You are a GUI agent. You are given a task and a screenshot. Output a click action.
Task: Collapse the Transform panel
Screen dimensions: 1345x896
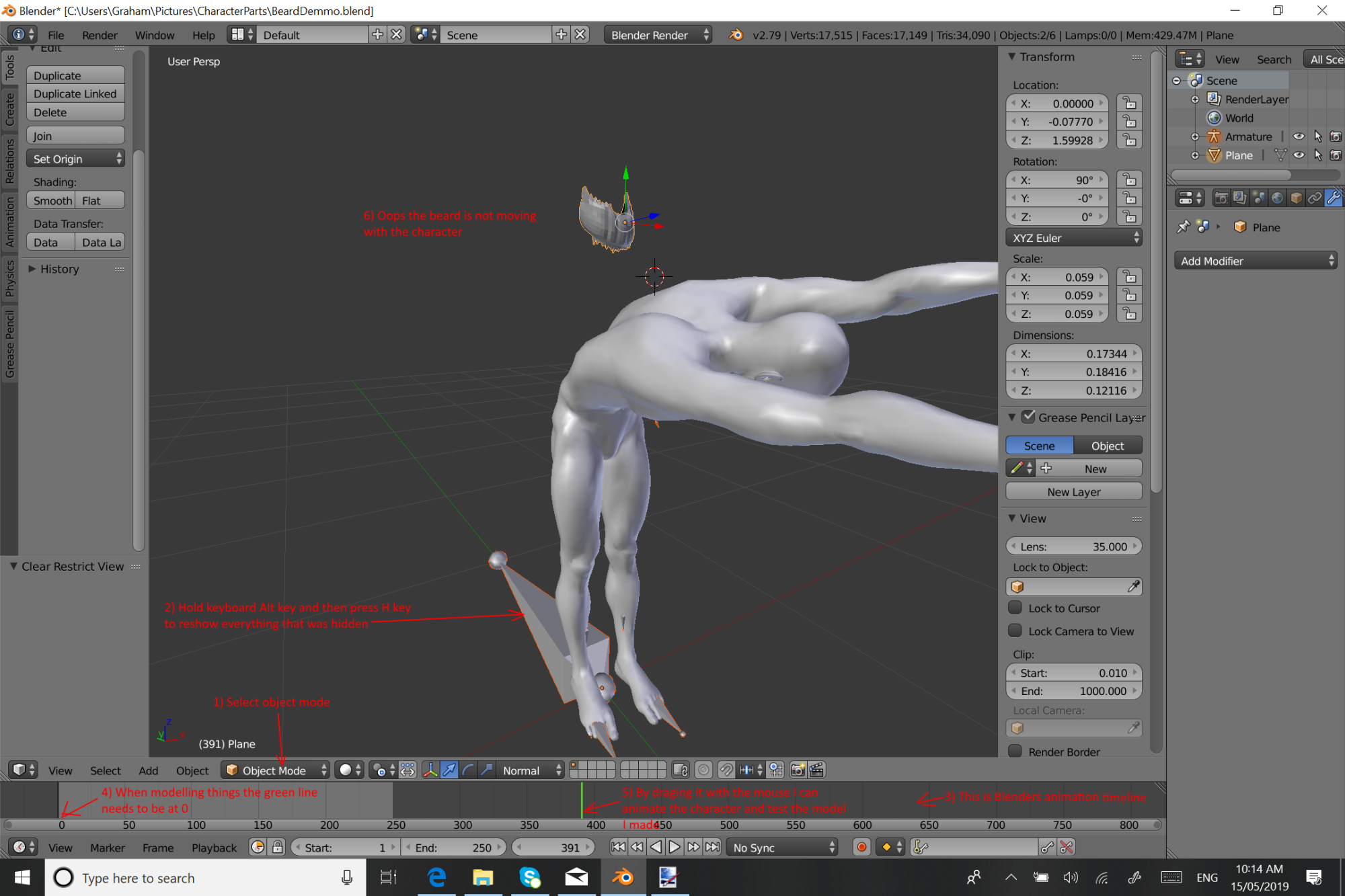[x=1012, y=57]
